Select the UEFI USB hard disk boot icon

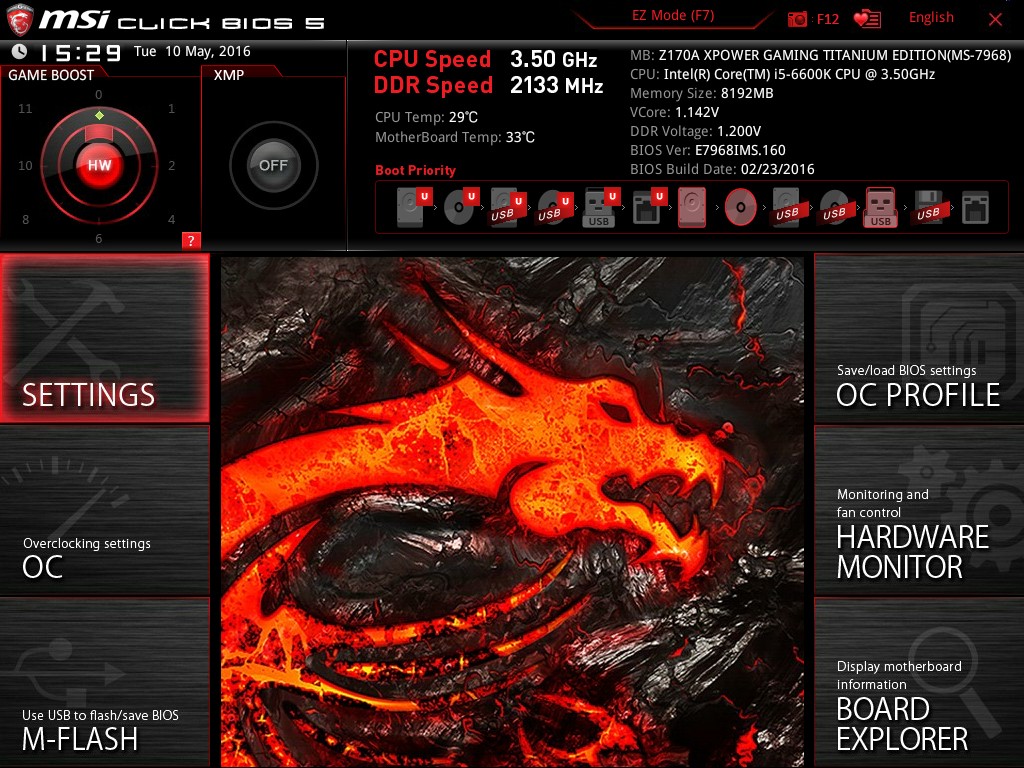point(508,208)
